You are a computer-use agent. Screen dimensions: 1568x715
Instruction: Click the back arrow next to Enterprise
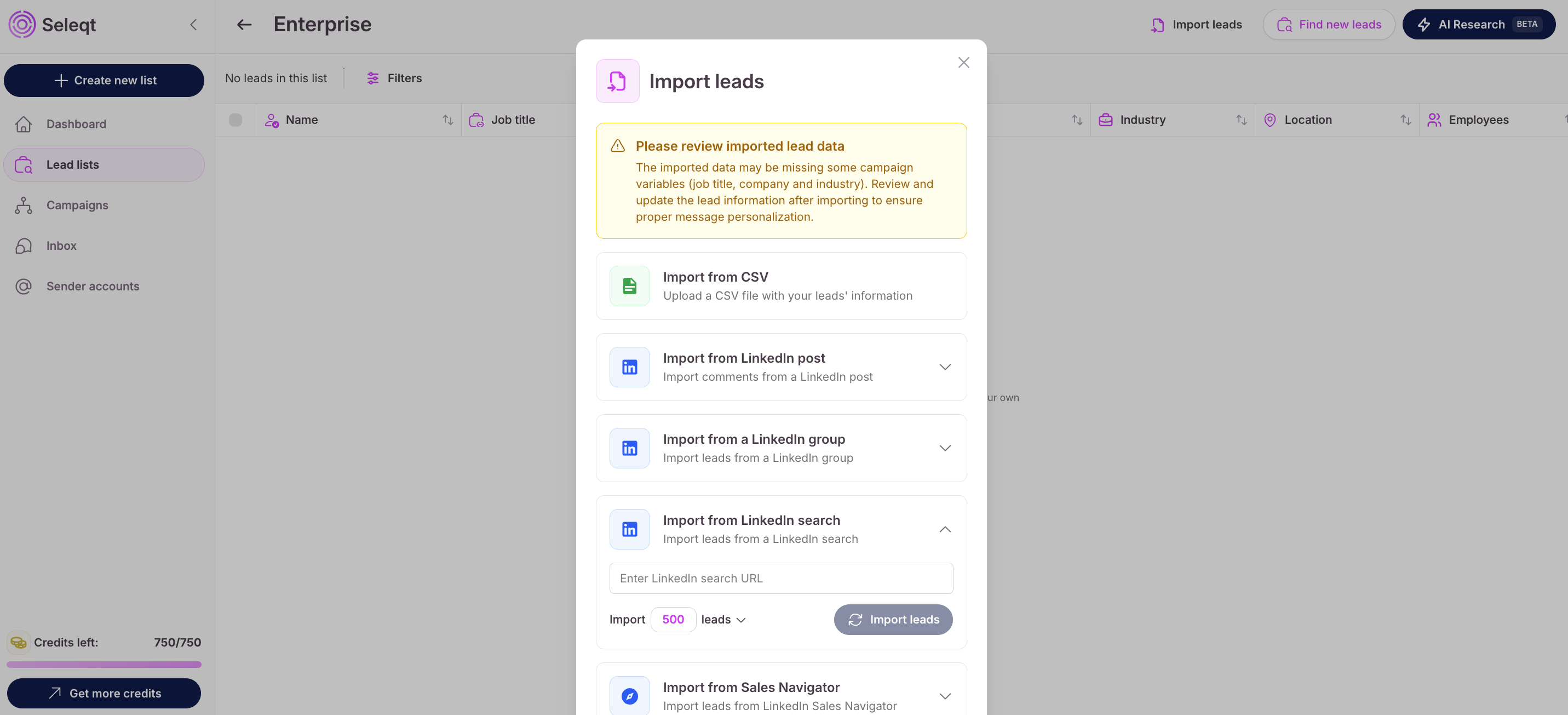(244, 24)
